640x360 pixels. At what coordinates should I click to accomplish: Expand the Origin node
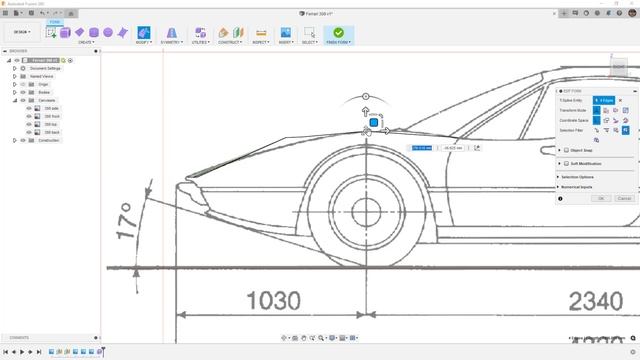pos(15,84)
